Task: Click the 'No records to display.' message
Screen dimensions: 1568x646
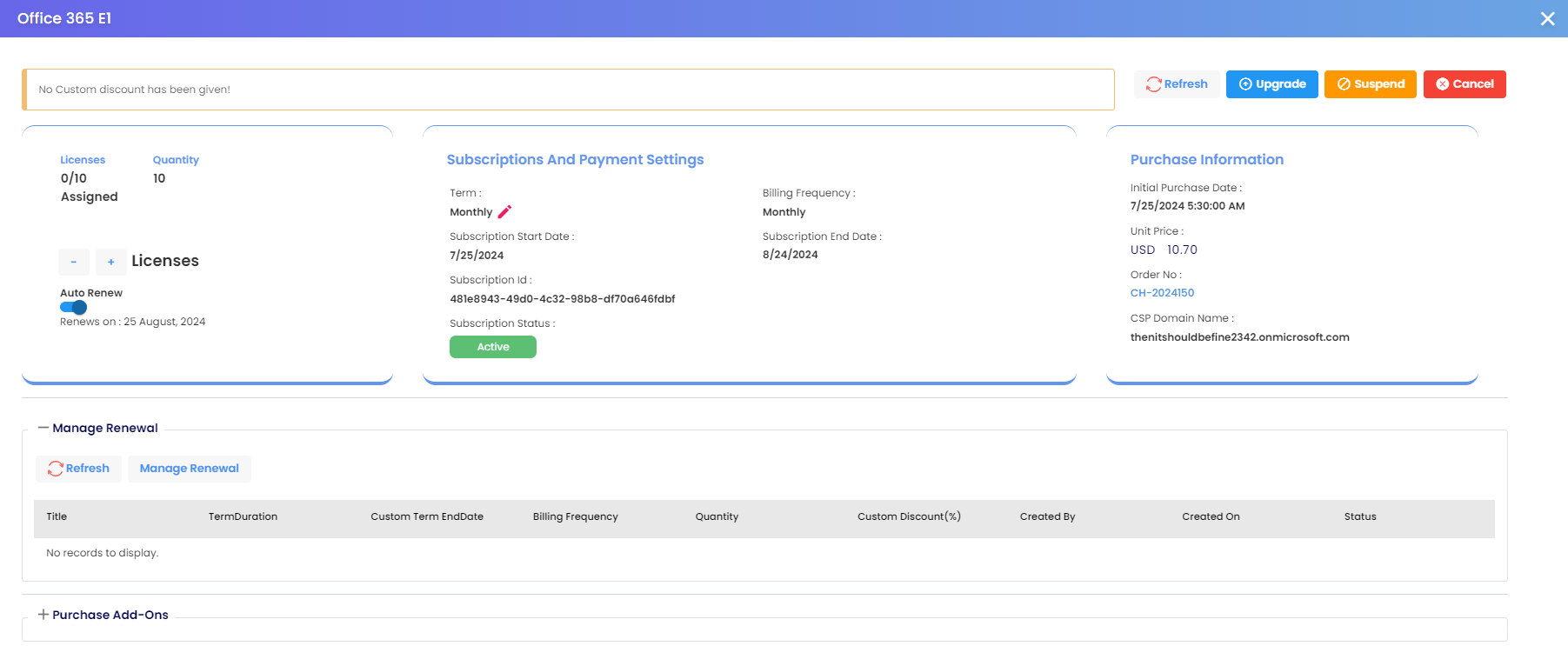Action: pyautogui.click(x=102, y=553)
